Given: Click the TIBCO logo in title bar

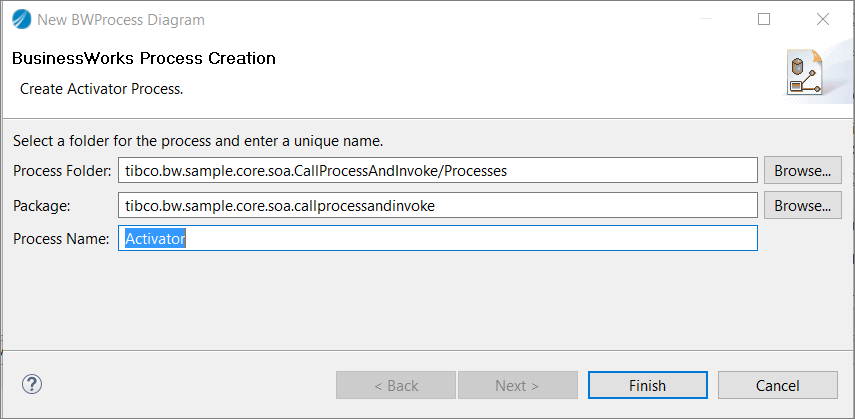Looking at the screenshot, I should (20, 19).
